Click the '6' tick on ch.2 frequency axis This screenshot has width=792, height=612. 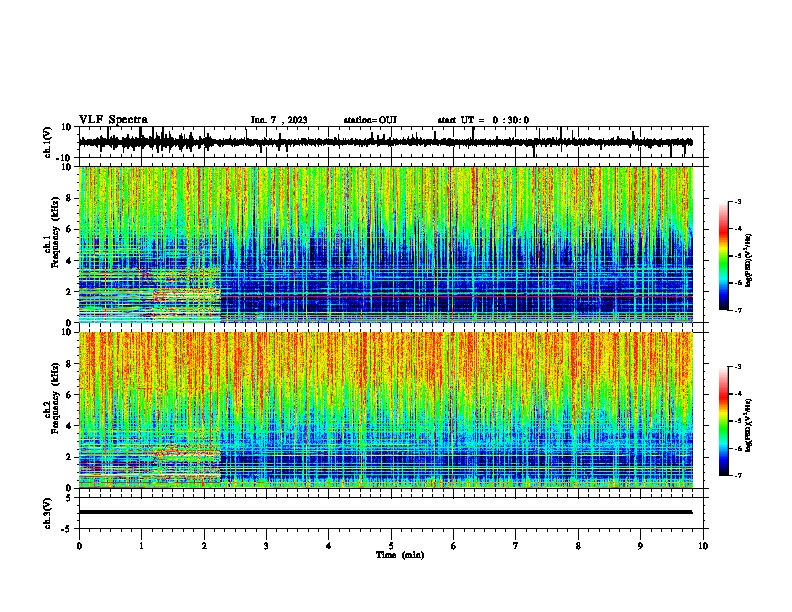click(x=70, y=394)
